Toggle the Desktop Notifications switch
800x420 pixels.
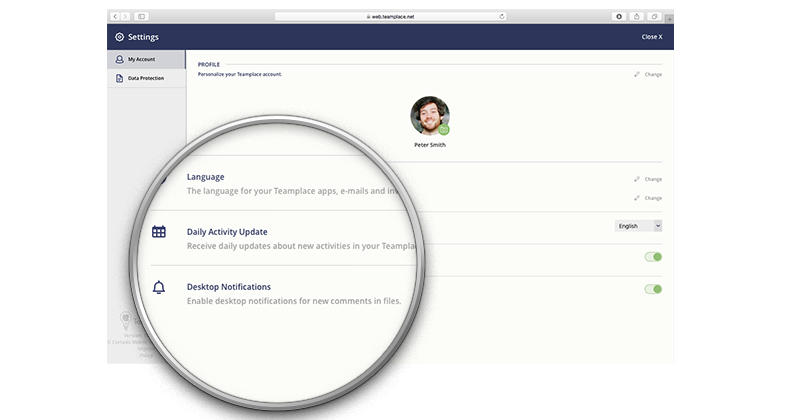653,289
